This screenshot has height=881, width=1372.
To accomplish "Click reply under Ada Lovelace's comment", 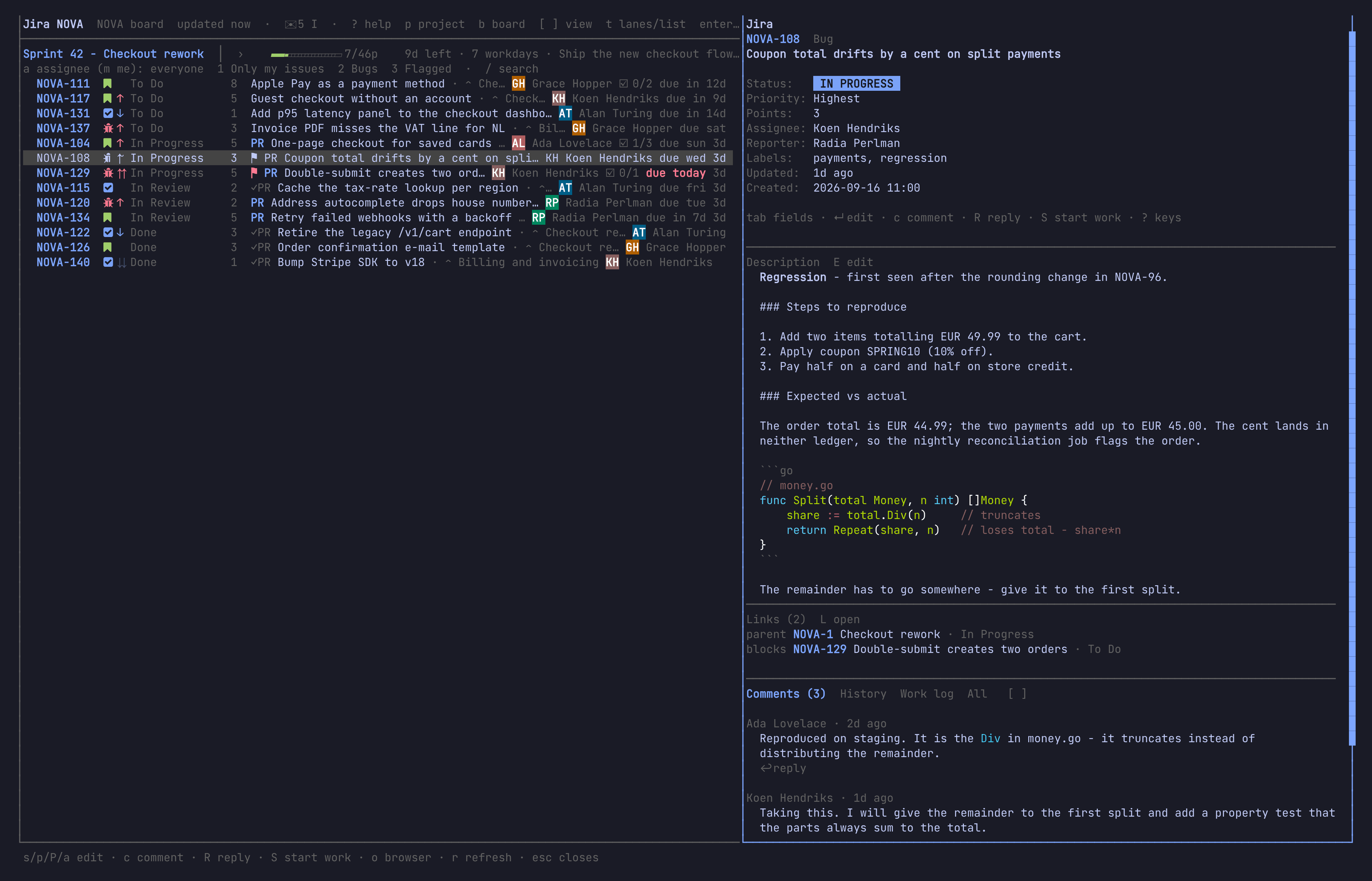I will pyautogui.click(x=783, y=768).
